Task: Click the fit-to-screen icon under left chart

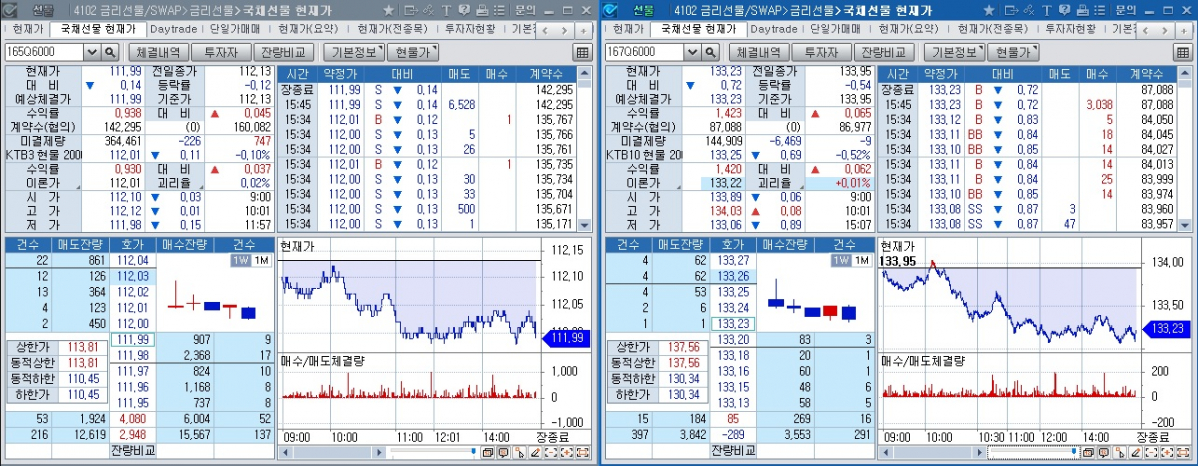Action: click(582, 452)
